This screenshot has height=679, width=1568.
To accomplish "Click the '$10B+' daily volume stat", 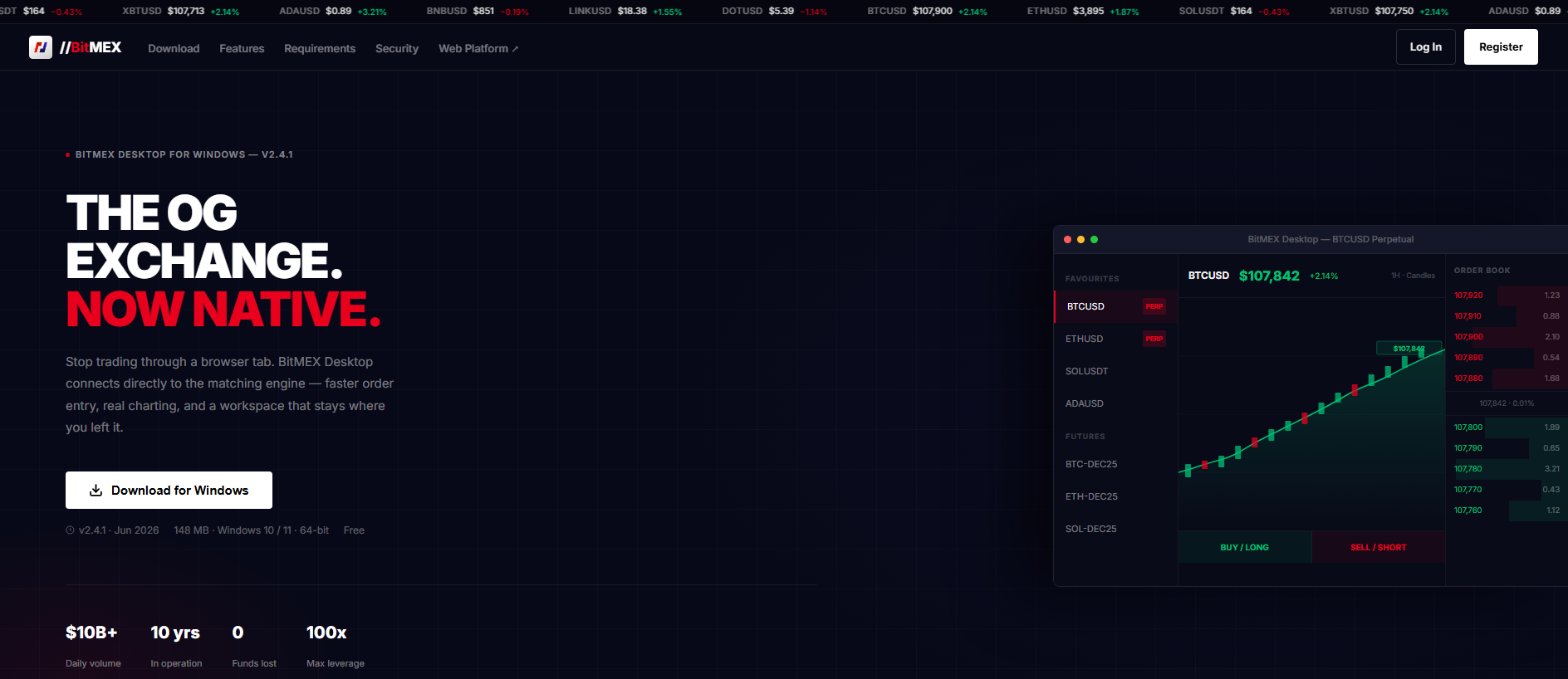I will tap(91, 633).
